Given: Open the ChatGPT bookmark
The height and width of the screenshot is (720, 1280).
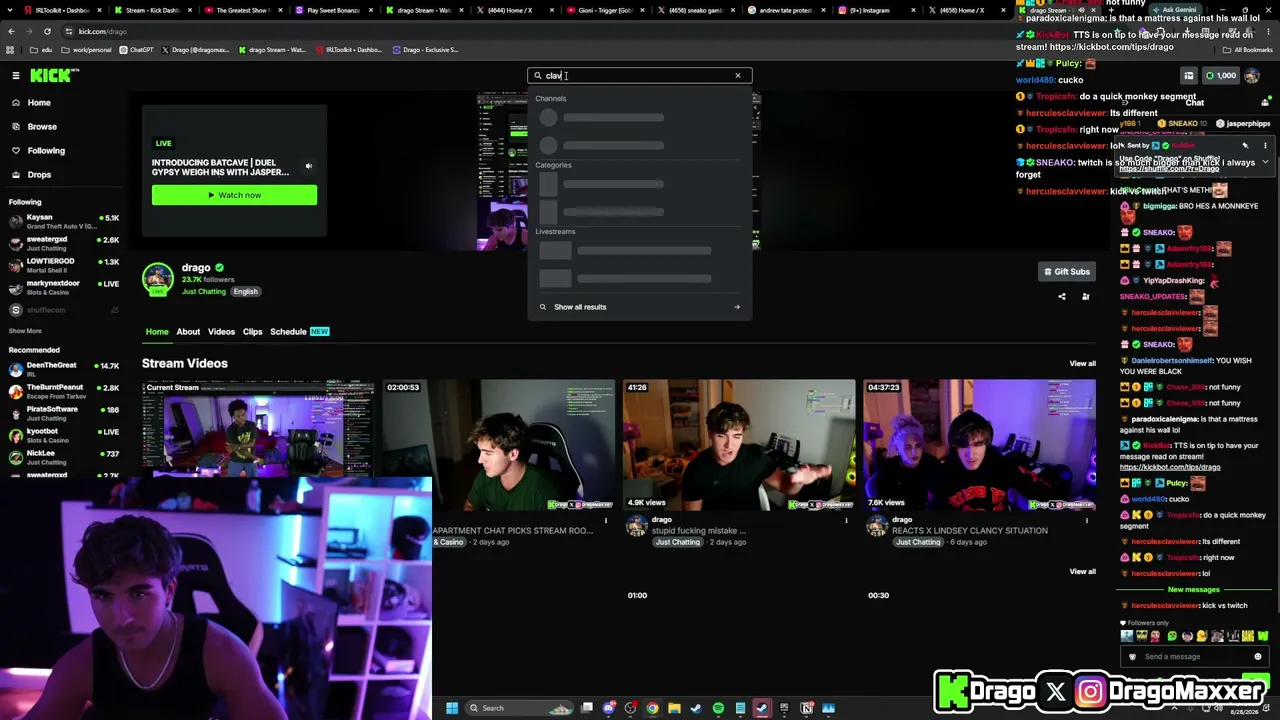Looking at the screenshot, I should [136, 50].
